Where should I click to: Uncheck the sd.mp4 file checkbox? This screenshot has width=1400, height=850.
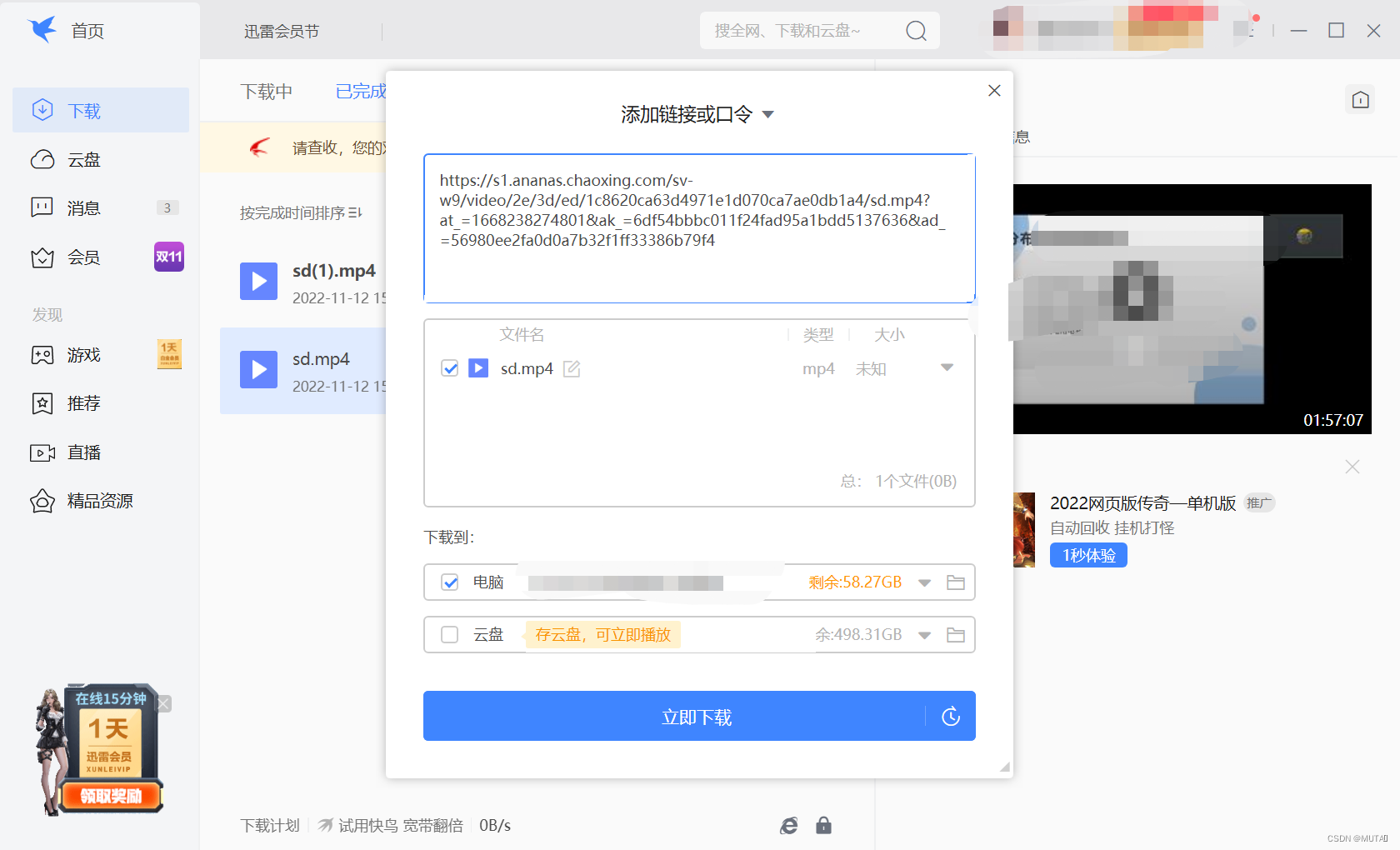pyautogui.click(x=450, y=368)
